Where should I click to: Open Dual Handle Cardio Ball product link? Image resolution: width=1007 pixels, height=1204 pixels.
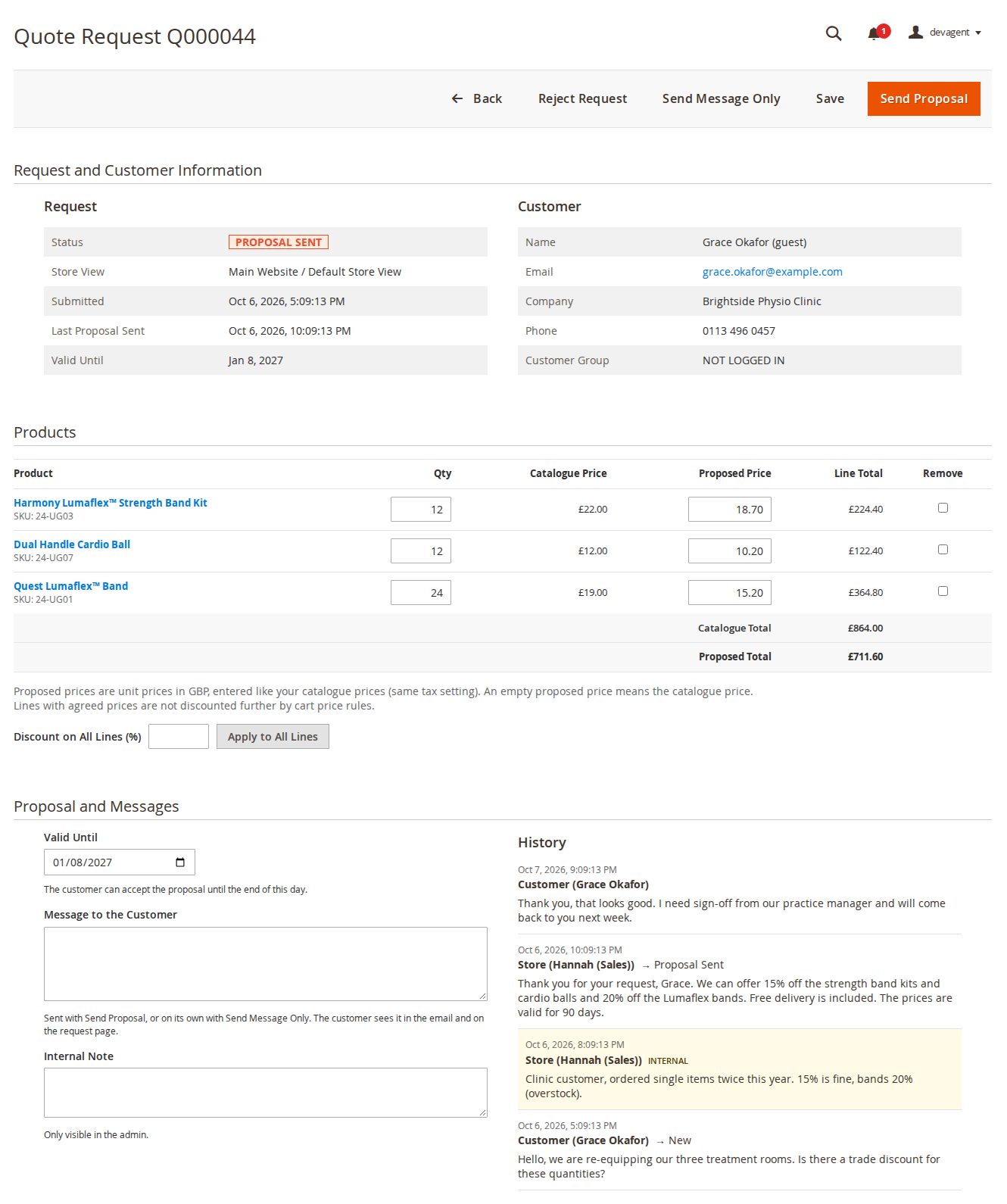point(72,544)
